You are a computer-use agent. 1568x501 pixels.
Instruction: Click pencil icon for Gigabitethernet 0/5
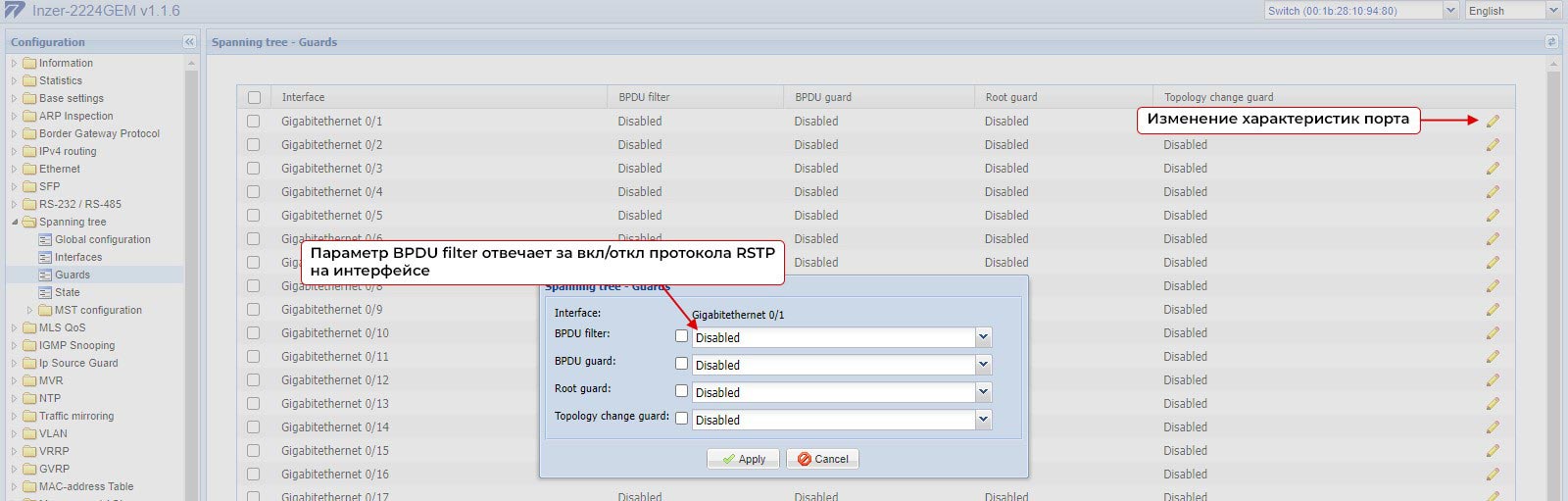tap(1493, 216)
